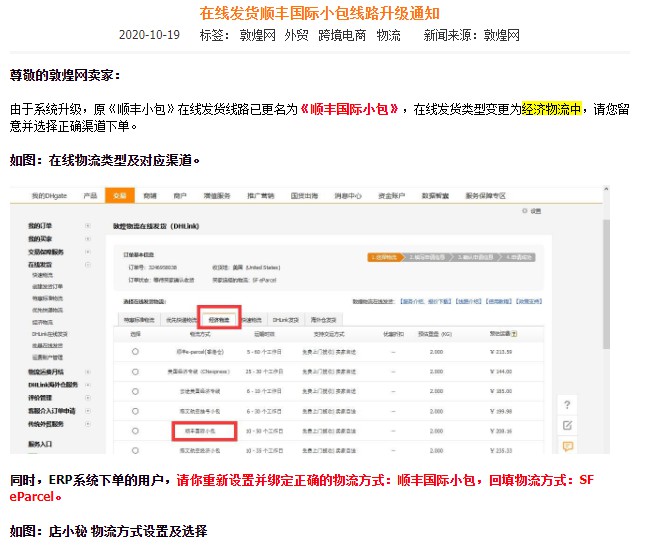Click the question mark help icon
Screen dimensions: 645x549
(x=567, y=405)
